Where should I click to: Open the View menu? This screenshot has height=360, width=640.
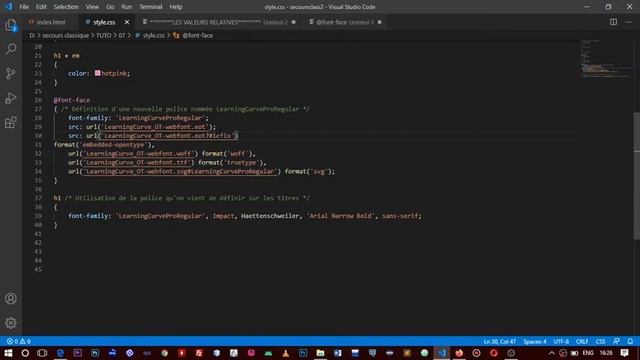[92, 7]
